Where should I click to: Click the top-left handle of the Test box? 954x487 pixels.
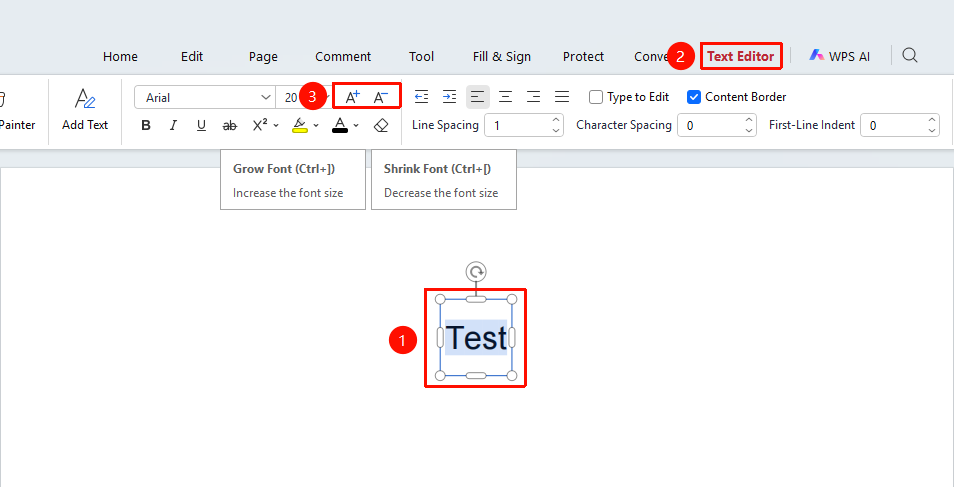point(440,299)
